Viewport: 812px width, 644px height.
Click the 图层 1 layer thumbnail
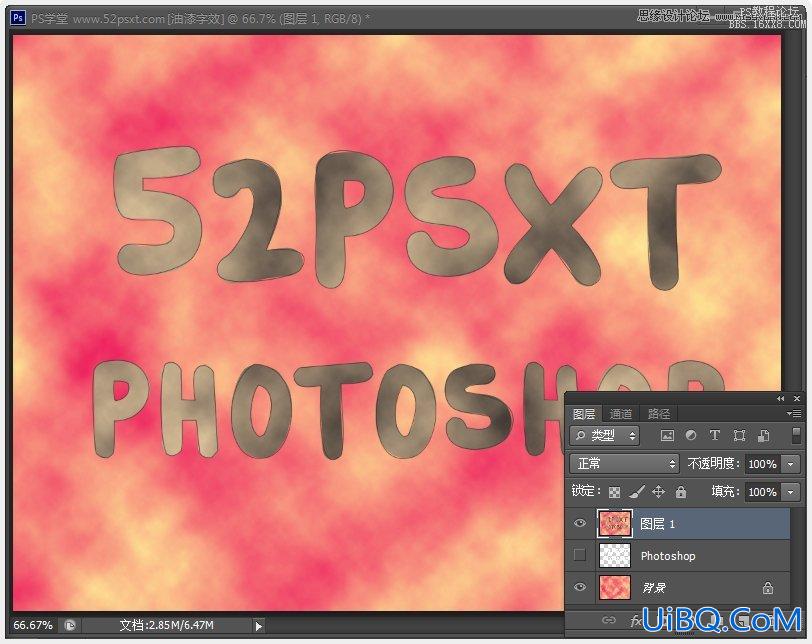pyautogui.click(x=615, y=523)
